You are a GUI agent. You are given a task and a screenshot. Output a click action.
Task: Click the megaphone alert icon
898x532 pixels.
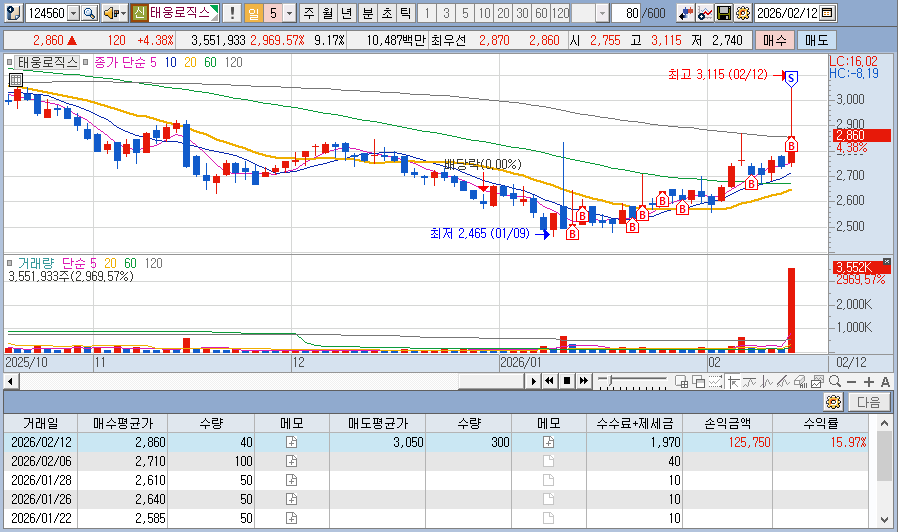click(111, 13)
